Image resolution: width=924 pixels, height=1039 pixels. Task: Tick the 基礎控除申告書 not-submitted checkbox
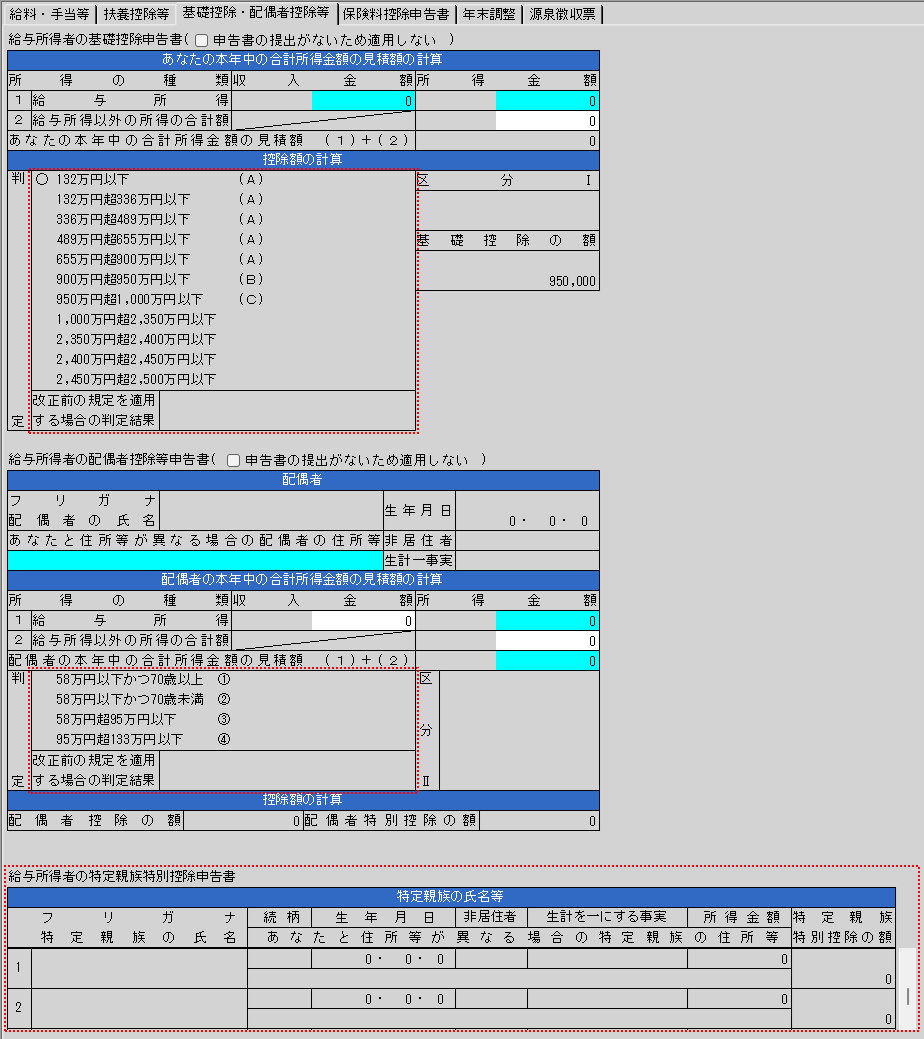coord(202,40)
